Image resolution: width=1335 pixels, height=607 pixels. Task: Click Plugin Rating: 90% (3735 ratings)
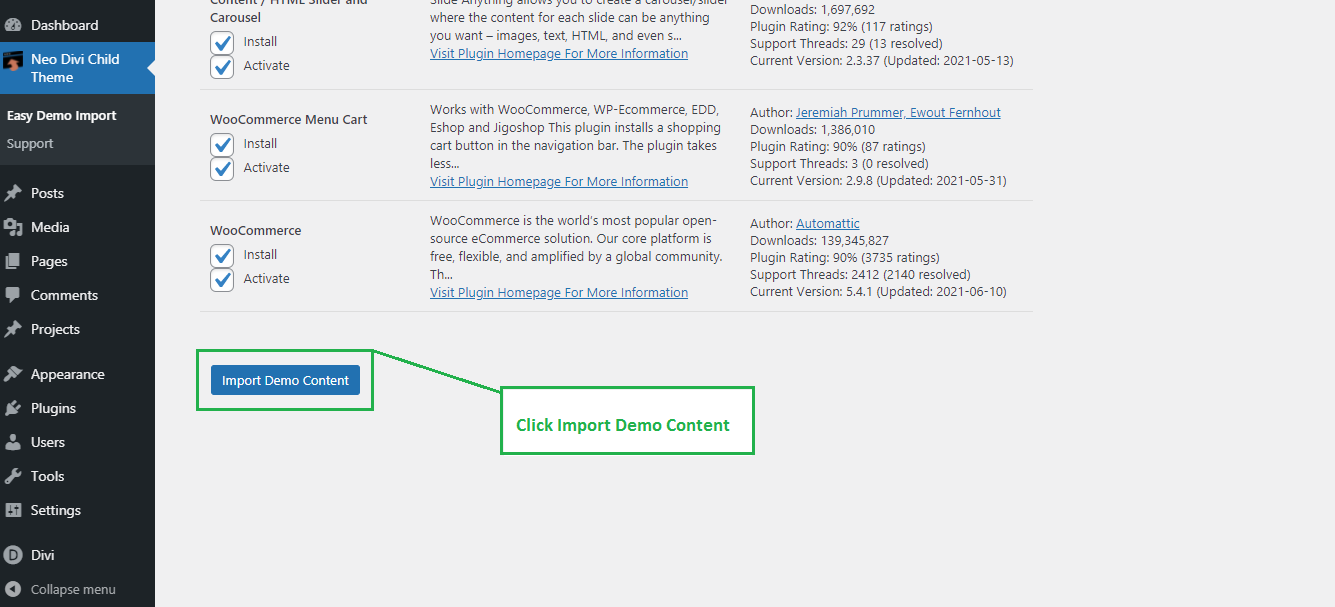pos(845,258)
